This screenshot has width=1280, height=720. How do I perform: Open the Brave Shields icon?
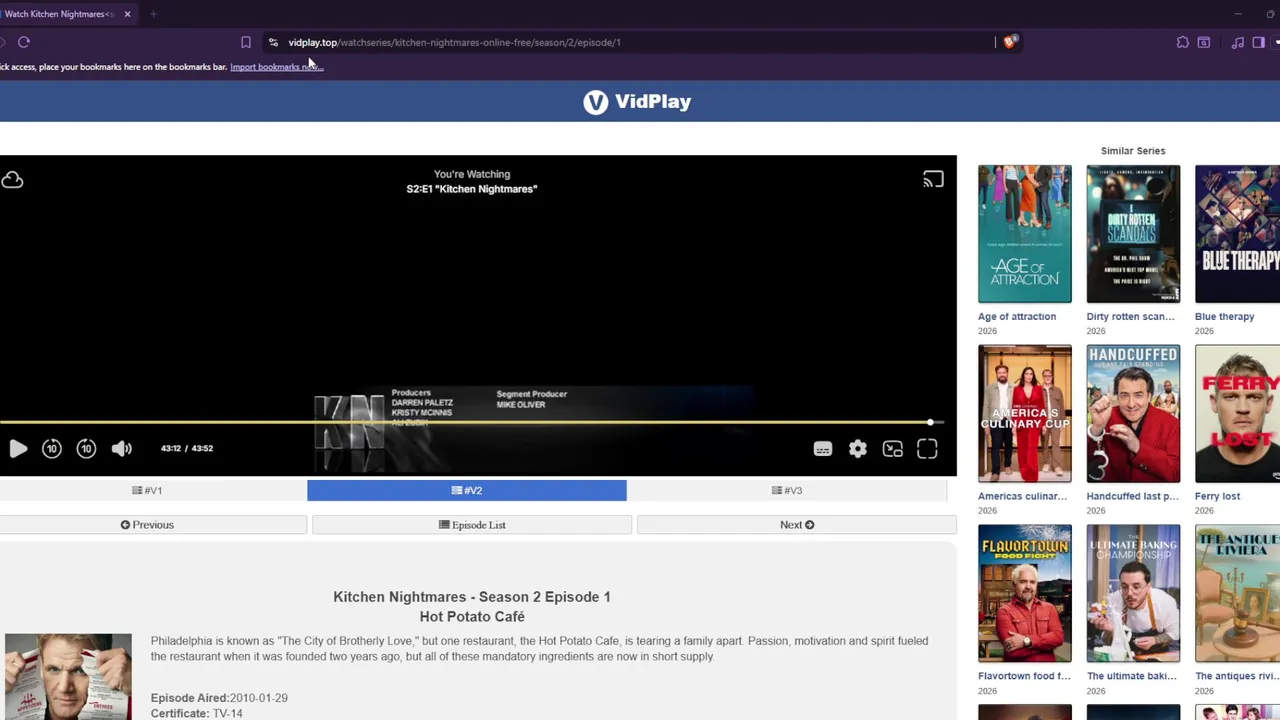click(1010, 42)
